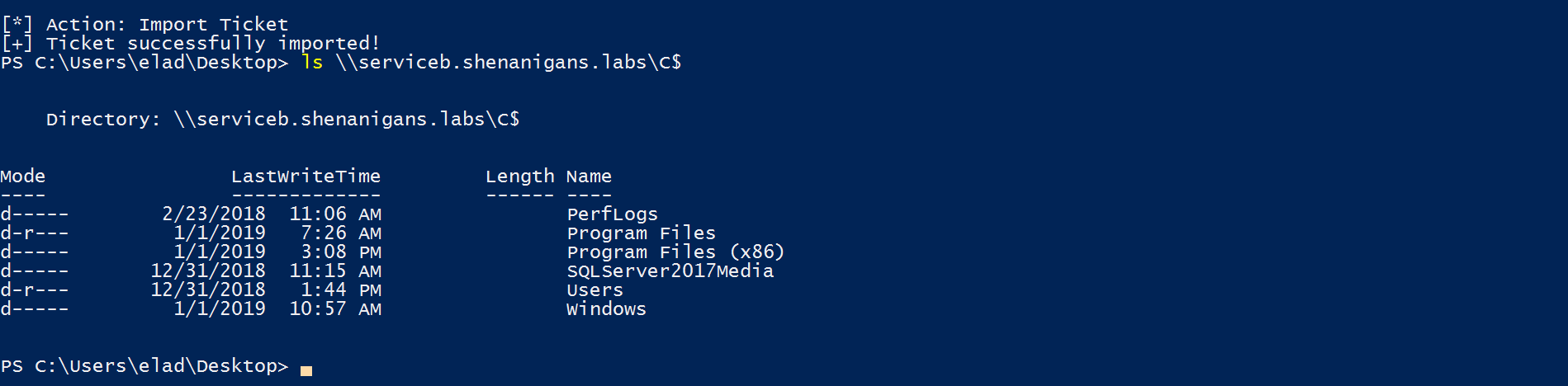Click the 10:57 AM time in Windows row
Viewport: 1568px width, 386px height.
334,309
